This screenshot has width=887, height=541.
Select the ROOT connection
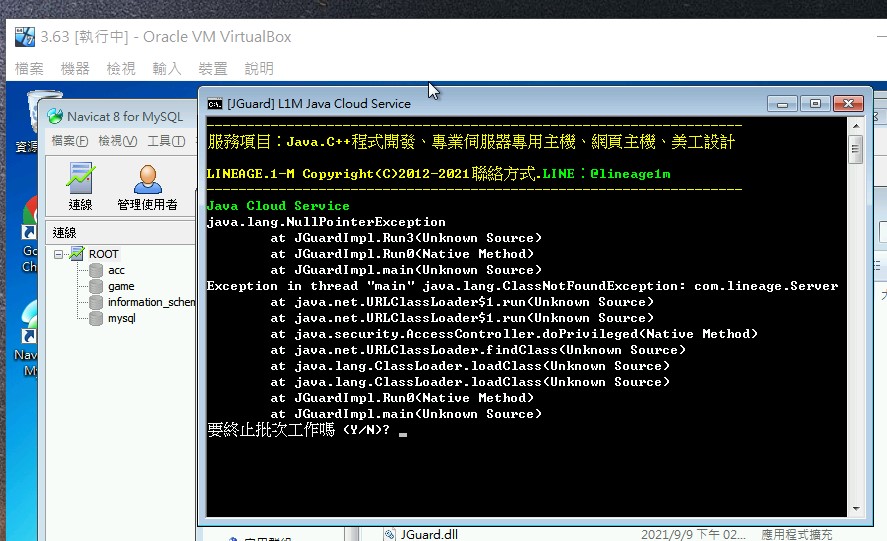[104, 254]
